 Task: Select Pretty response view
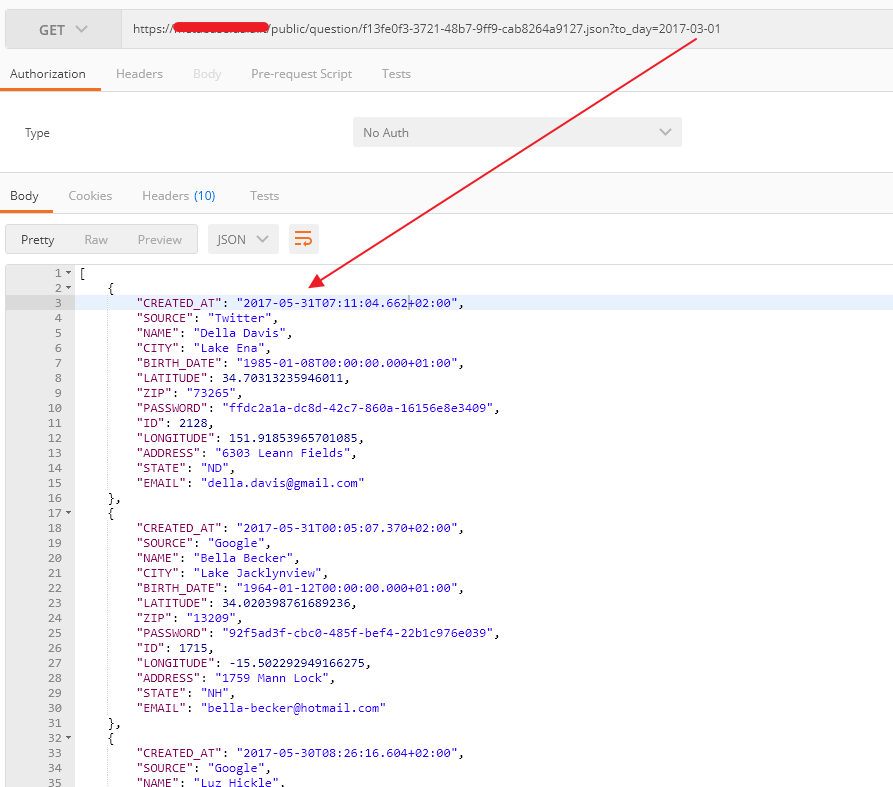pyautogui.click(x=38, y=239)
